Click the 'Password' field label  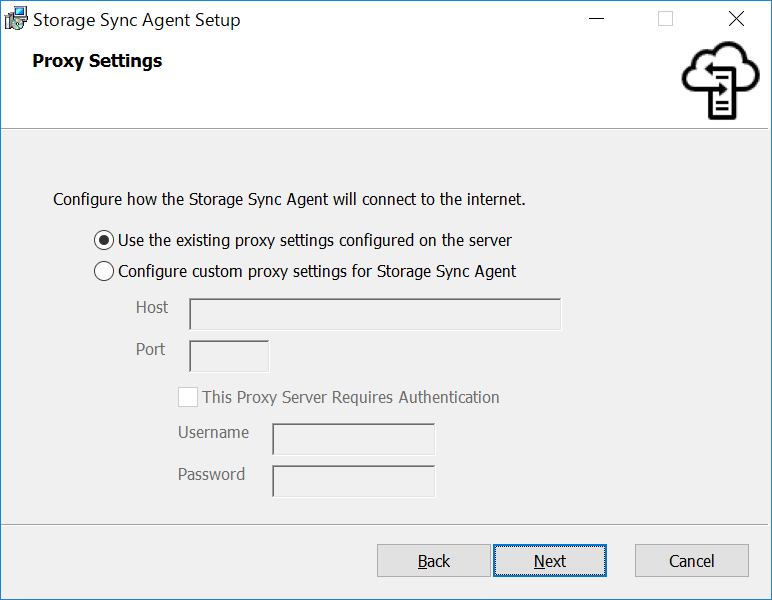[211, 474]
